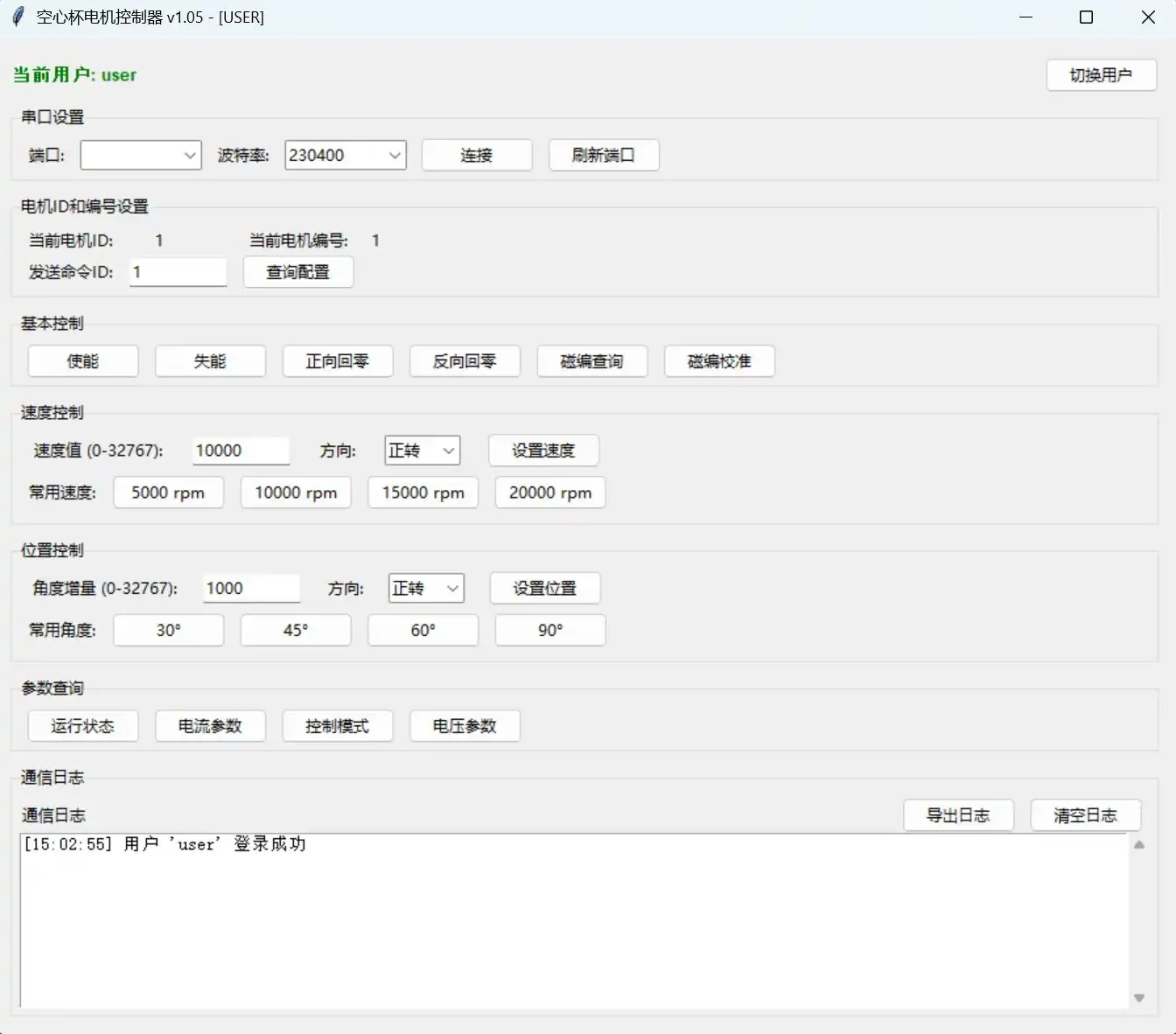Open position control 方向 dropdown
The height and width of the screenshot is (1034, 1176).
click(x=426, y=588)
